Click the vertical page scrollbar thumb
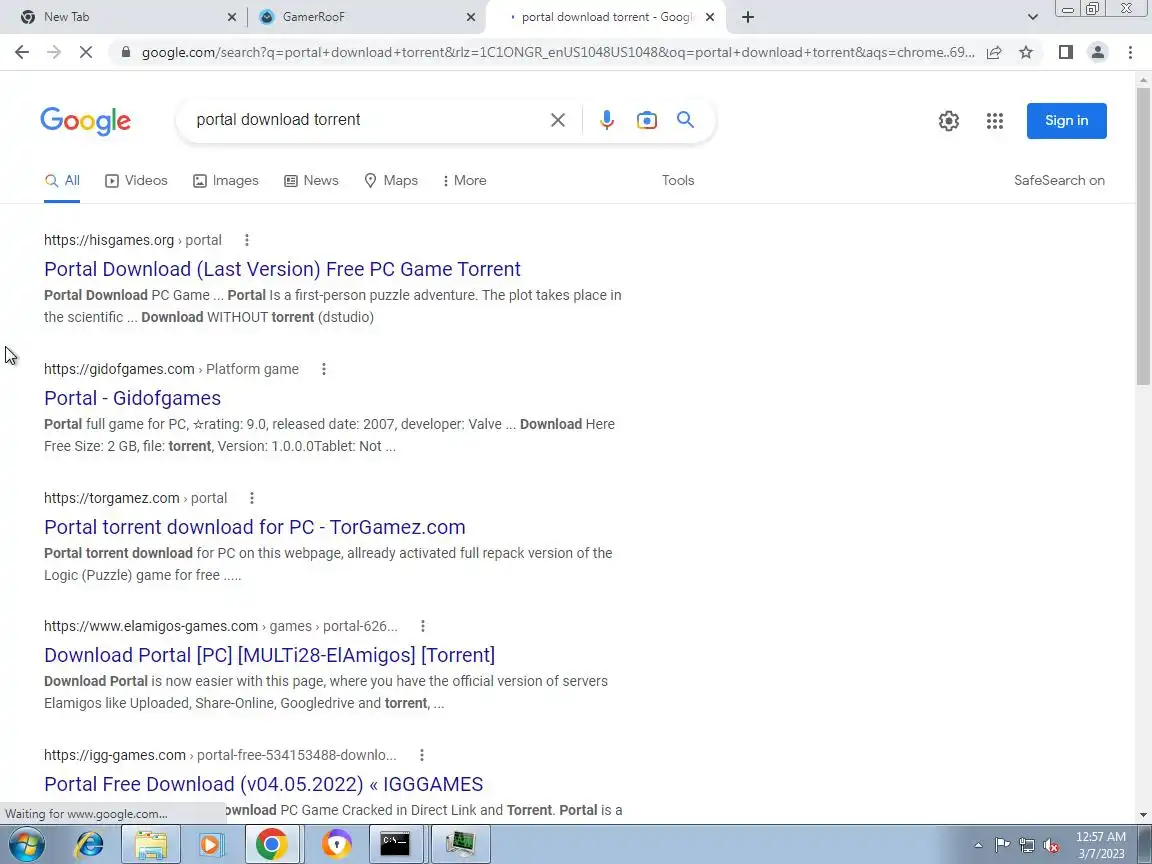 tap(1143, 235)
